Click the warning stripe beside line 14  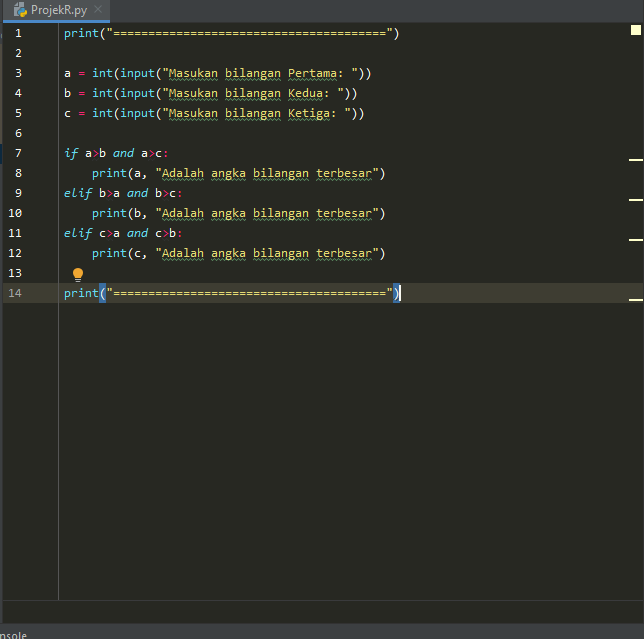point(635,299)
